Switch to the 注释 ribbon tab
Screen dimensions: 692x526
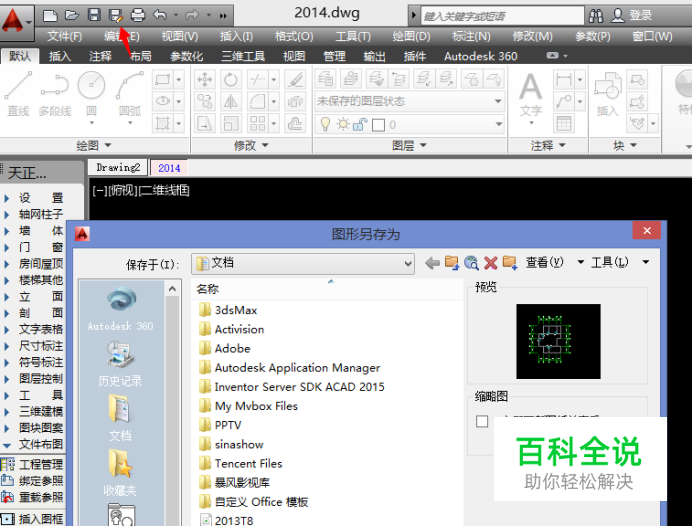[x=100, y=56]
